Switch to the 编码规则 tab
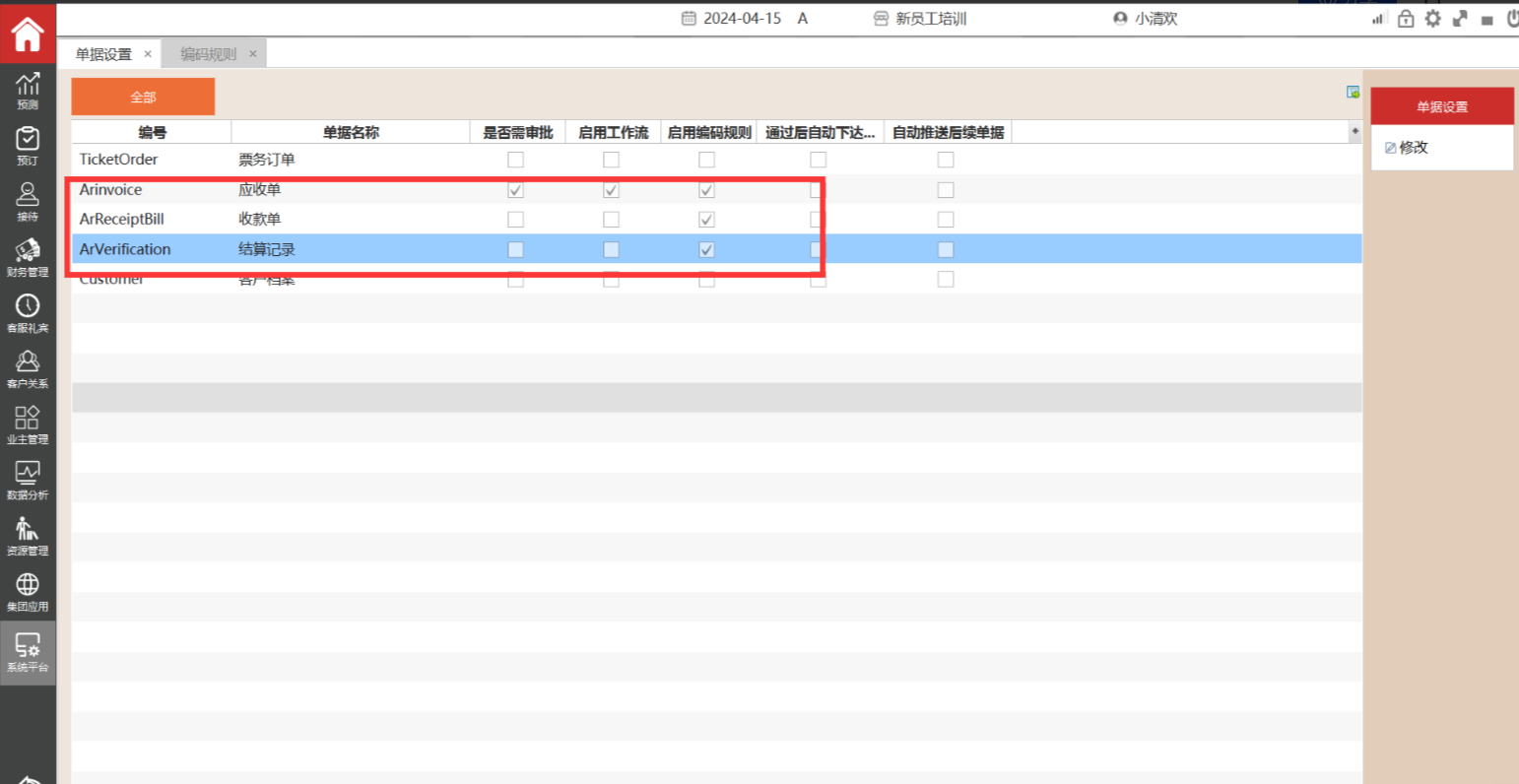 point(208,54)
